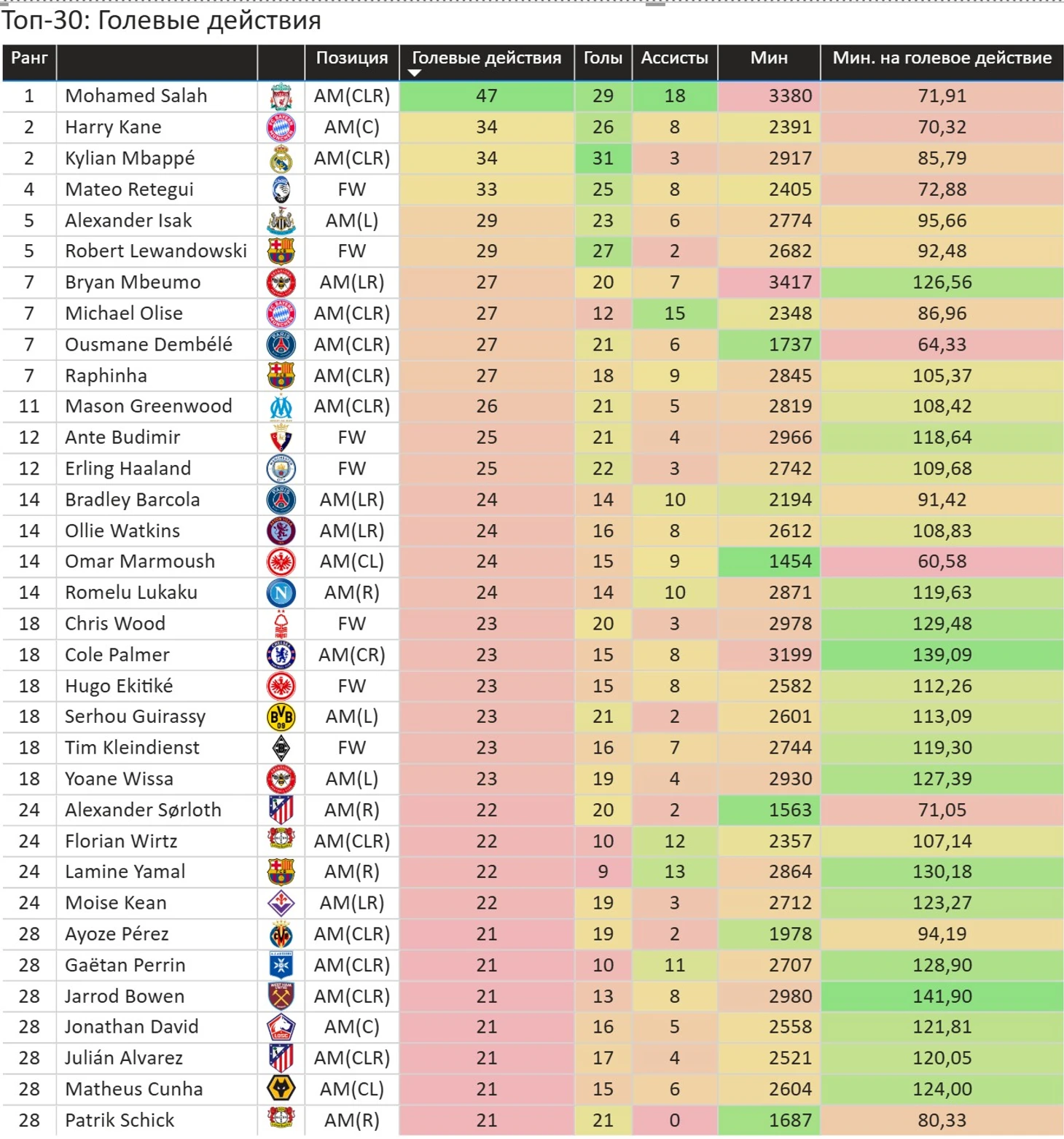Click green 47 cell for Mohamed Salah
This screenshot has height=1139, width=1064.
click(487, 96)
